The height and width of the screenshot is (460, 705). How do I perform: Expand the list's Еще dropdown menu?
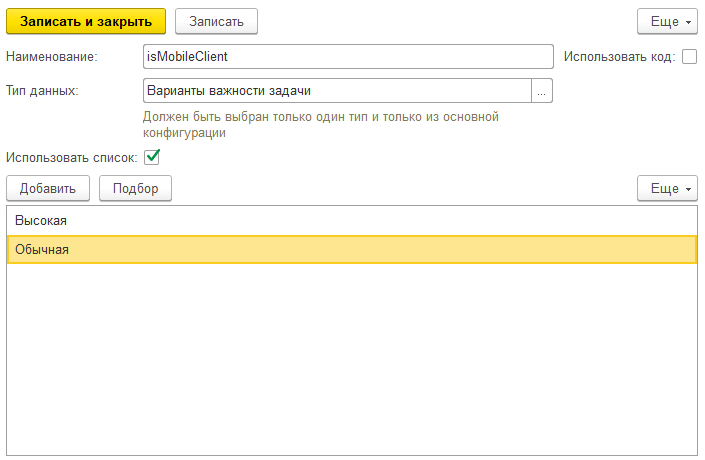coord(667,188)
